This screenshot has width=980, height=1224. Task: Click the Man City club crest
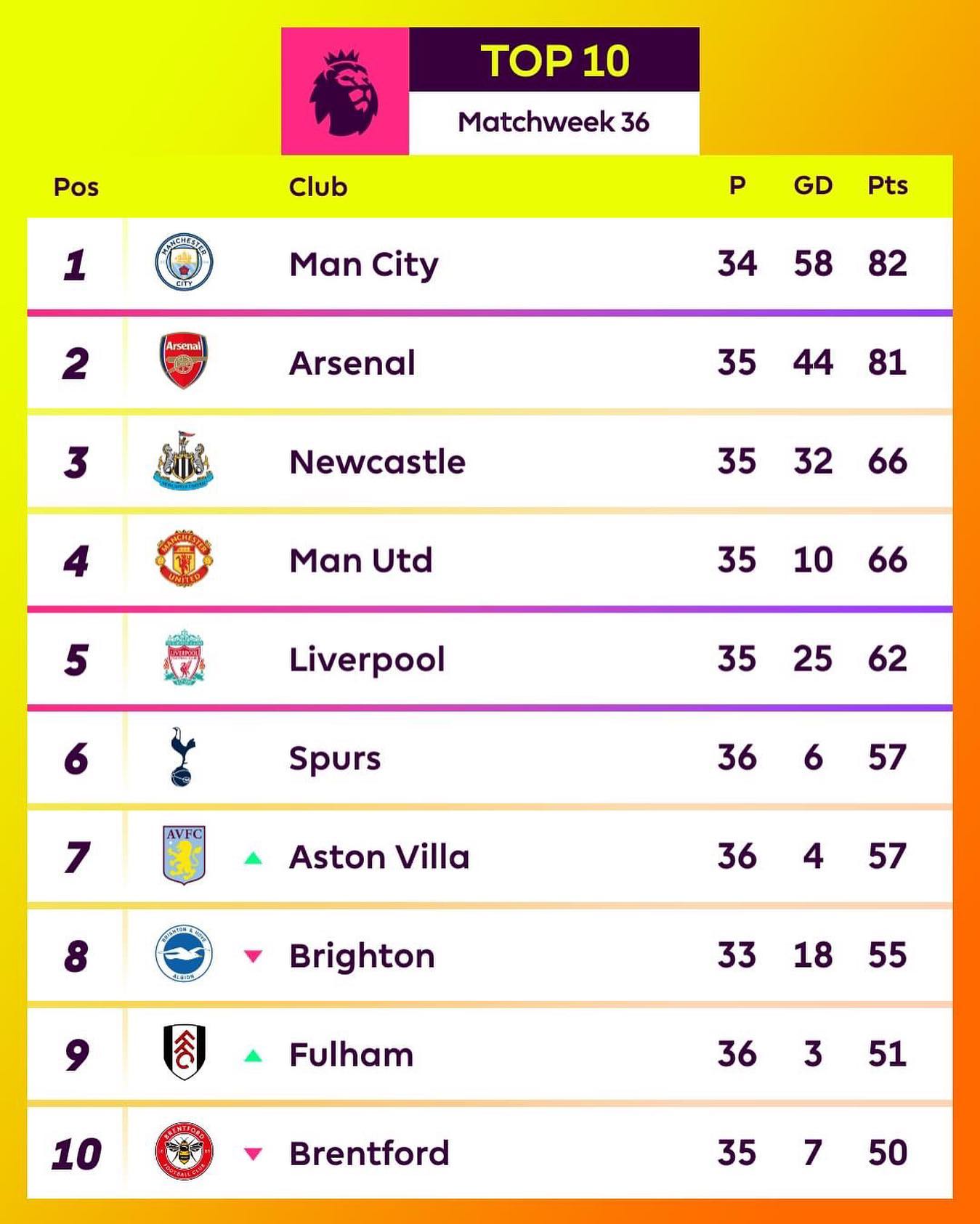184,262
